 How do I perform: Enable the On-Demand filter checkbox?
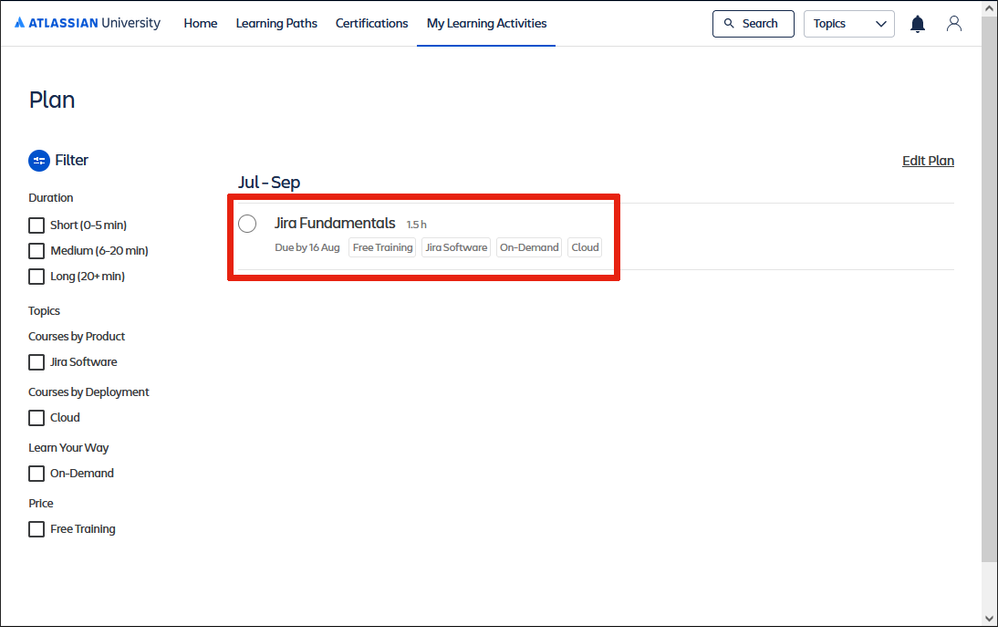pyautogui.click(x=36, y=474)
